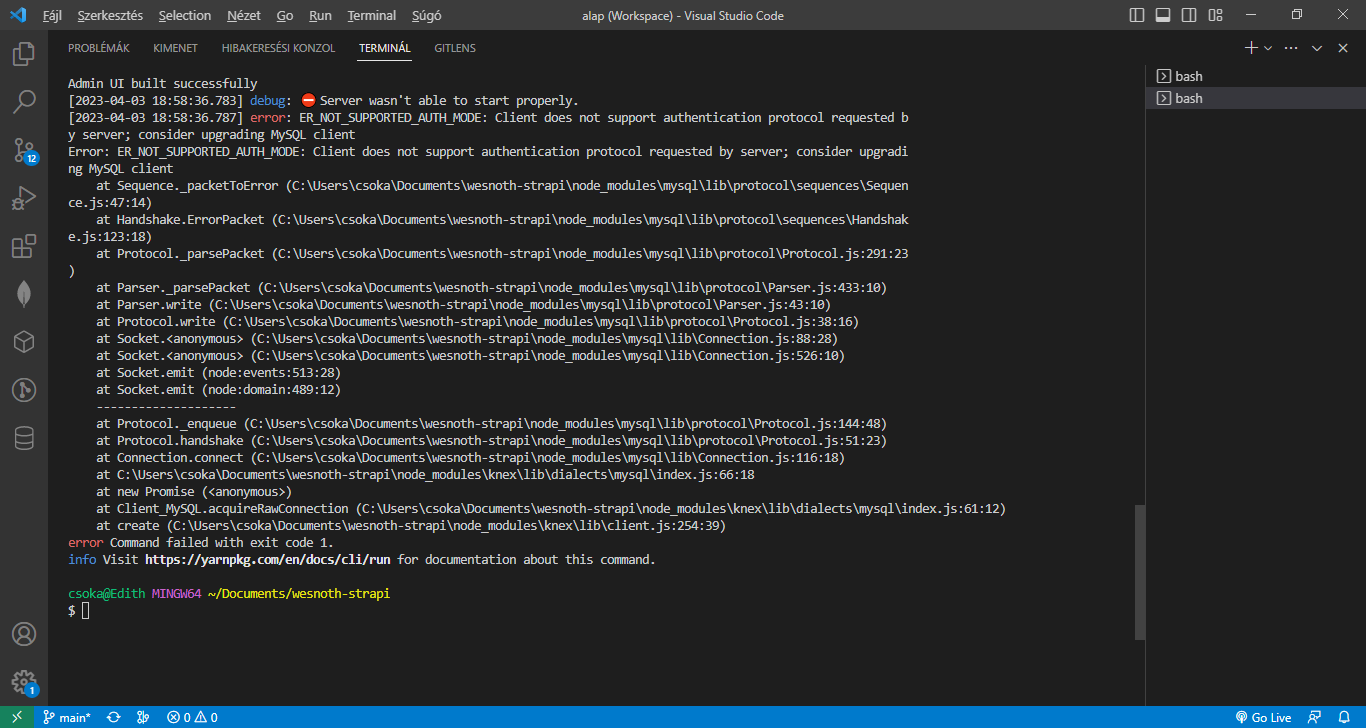
Task: Select the Run and Debug icon
Action: point(24,198)
